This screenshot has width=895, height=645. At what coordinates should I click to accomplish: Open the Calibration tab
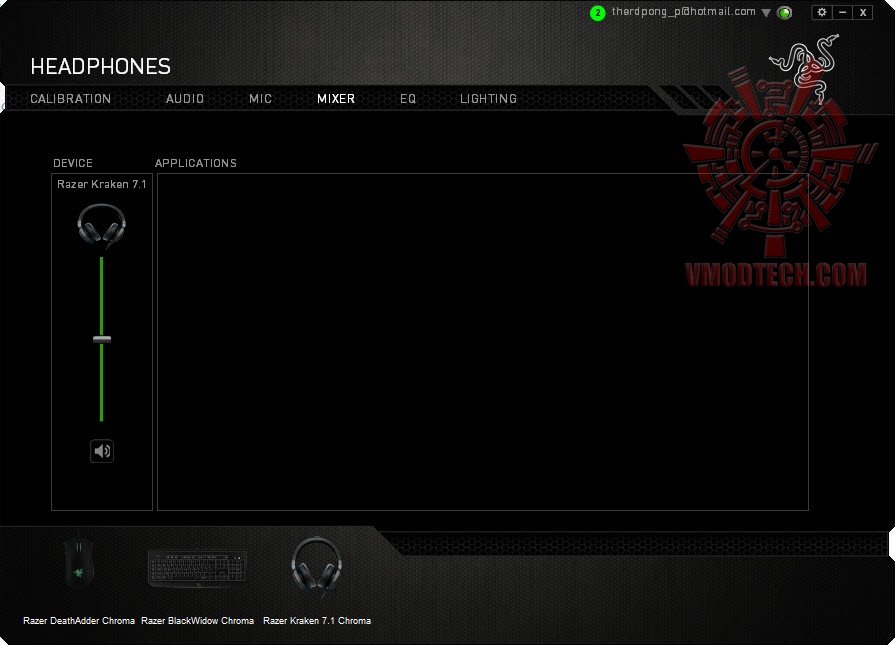71,99
